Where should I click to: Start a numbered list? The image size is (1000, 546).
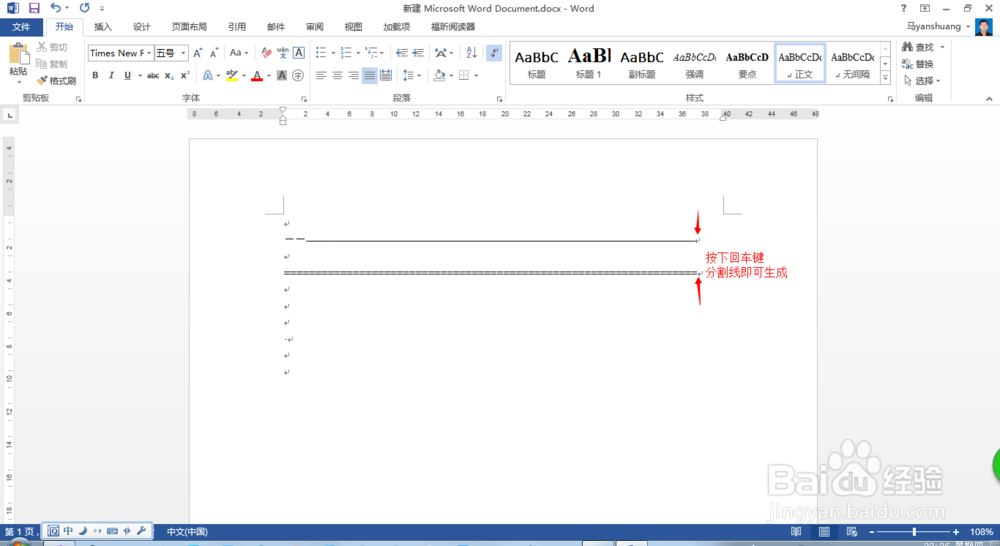point(346,53)
